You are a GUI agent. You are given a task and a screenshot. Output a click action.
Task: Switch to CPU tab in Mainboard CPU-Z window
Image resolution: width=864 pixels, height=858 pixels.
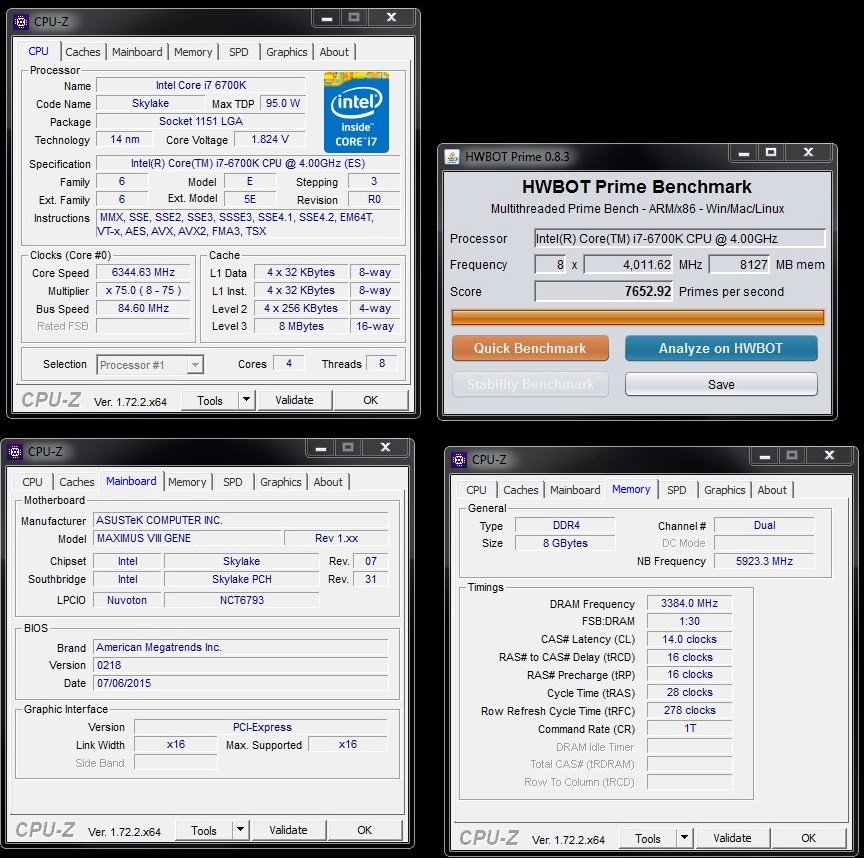click(32, 482)
